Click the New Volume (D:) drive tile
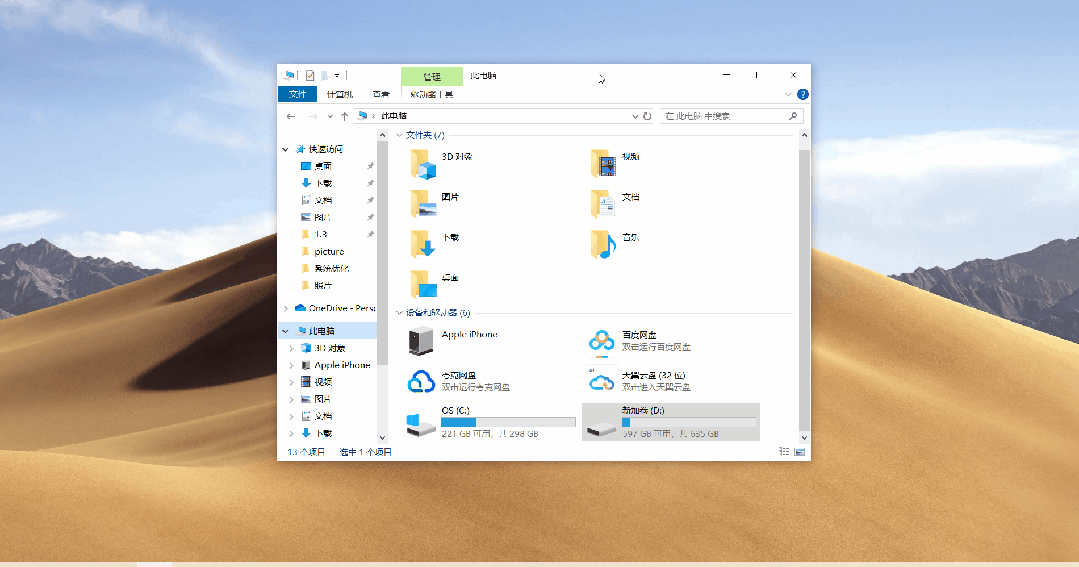 click(x=670, y=422)
